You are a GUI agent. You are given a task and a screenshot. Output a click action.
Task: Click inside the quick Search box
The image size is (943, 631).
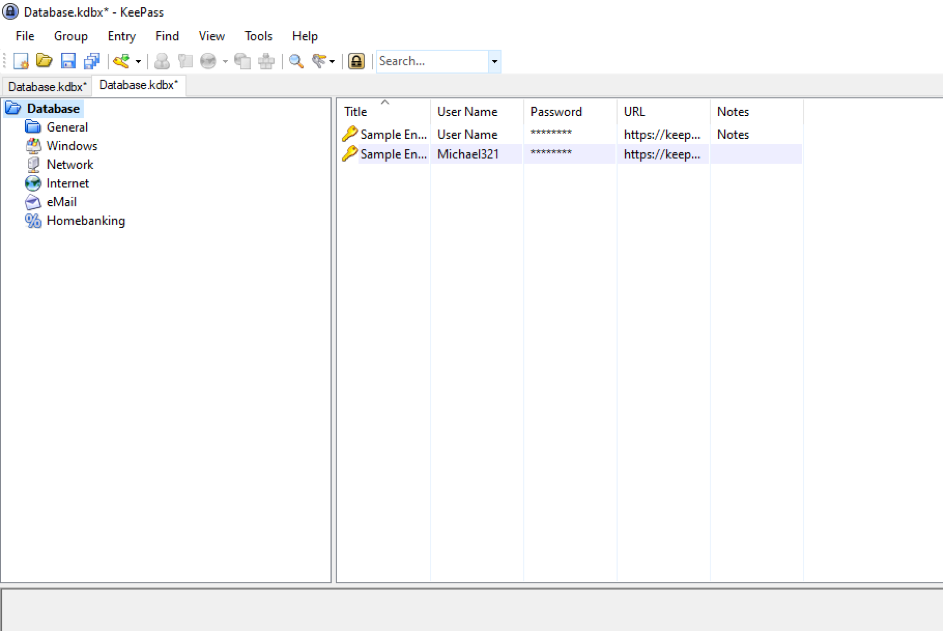point(432,61)
